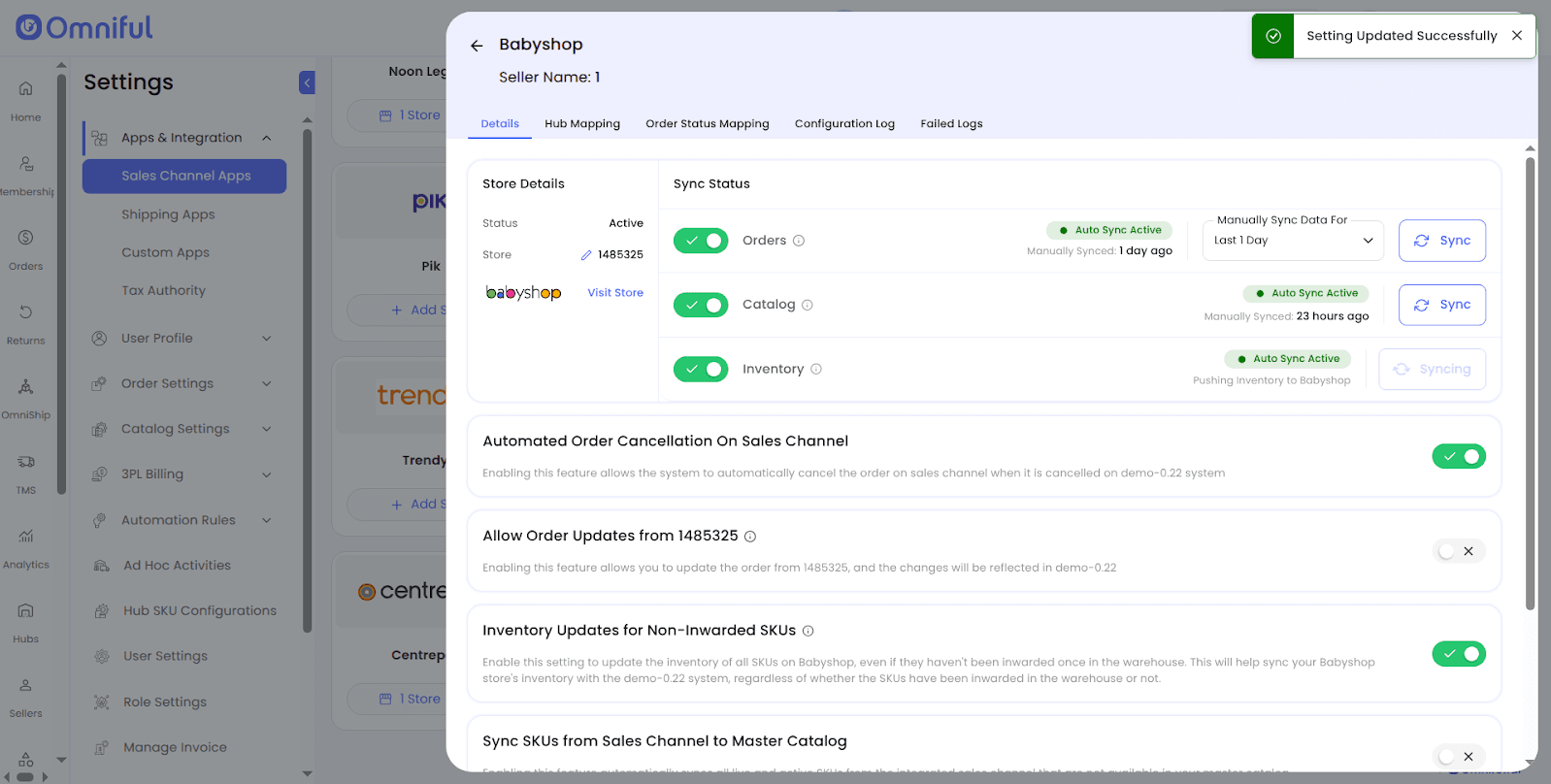Click the Sync button for Catalog
Screen dimensions: 1551x784
point(1441,305)
